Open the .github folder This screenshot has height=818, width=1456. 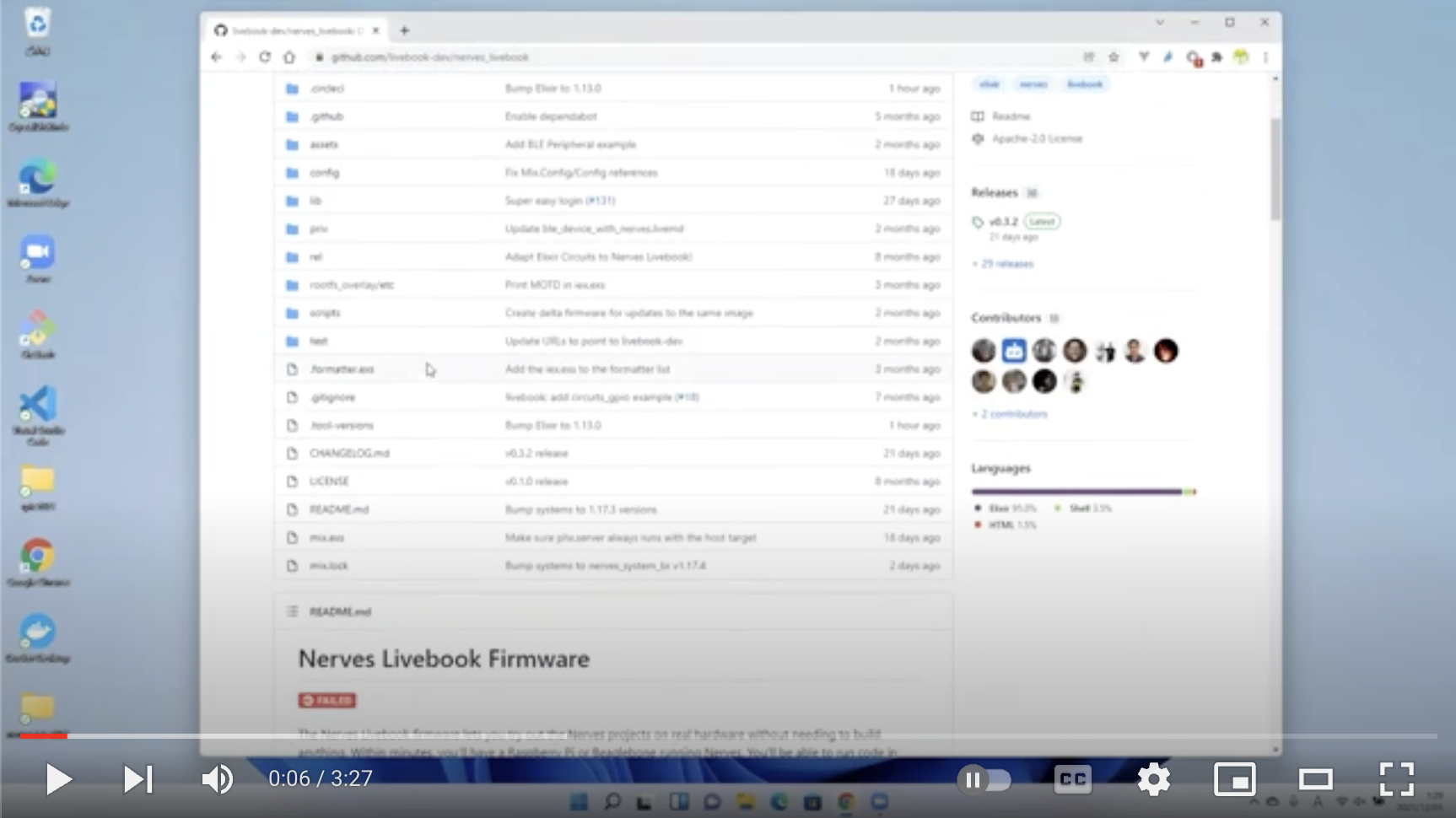coord(326,116)
